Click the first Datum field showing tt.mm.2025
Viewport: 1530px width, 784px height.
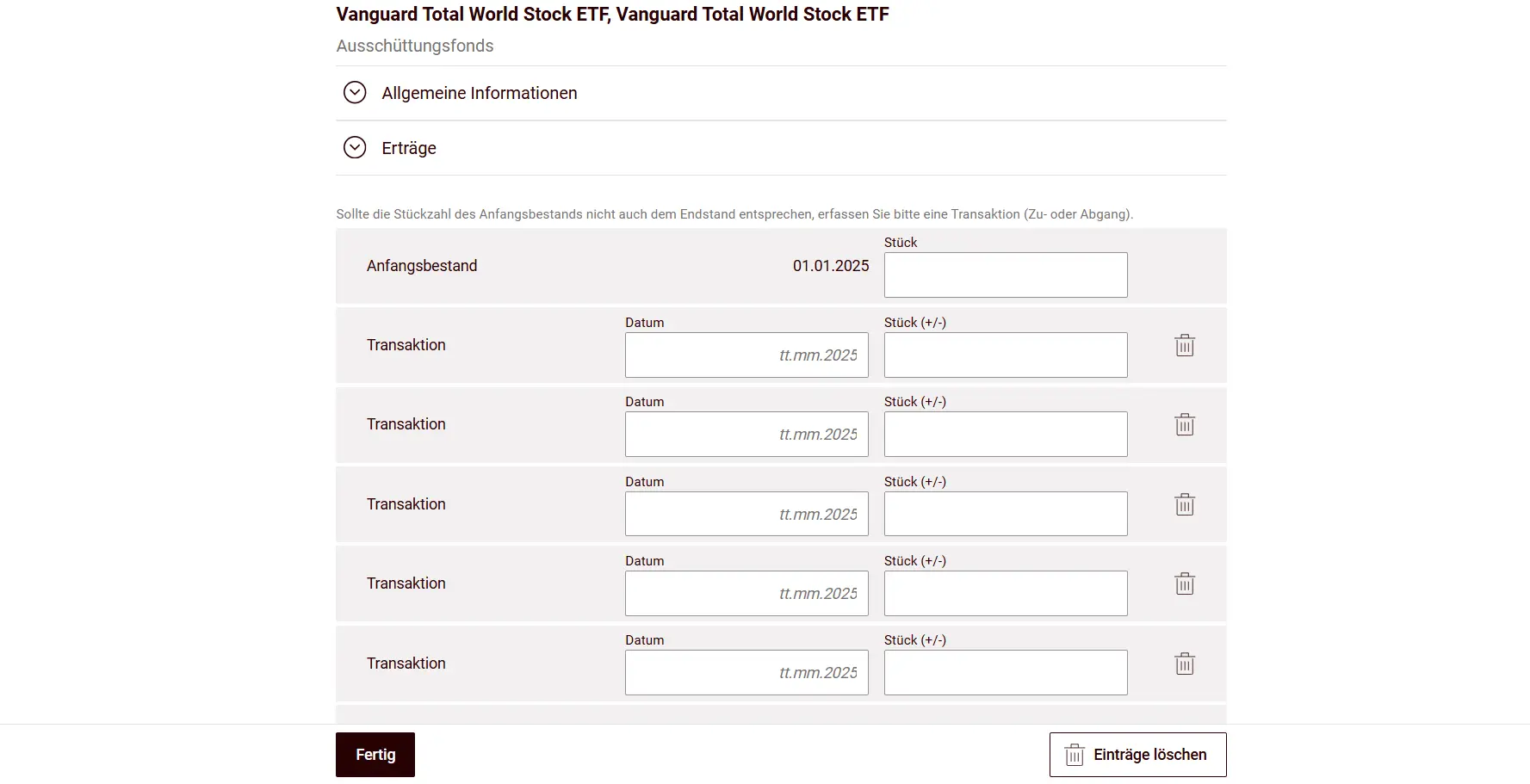[746, 355]
